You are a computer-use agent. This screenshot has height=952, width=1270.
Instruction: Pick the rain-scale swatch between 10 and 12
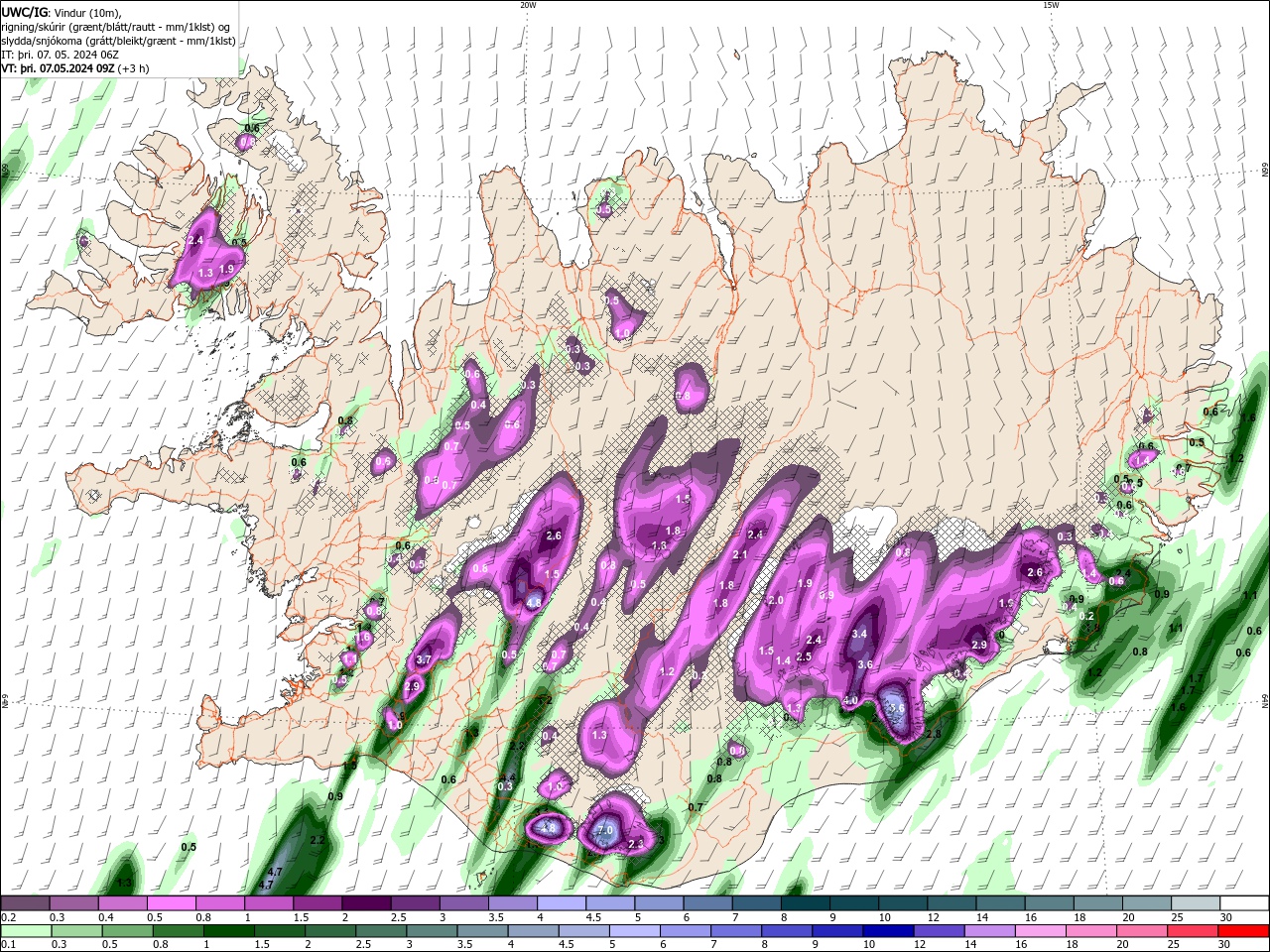pos(889,931)
